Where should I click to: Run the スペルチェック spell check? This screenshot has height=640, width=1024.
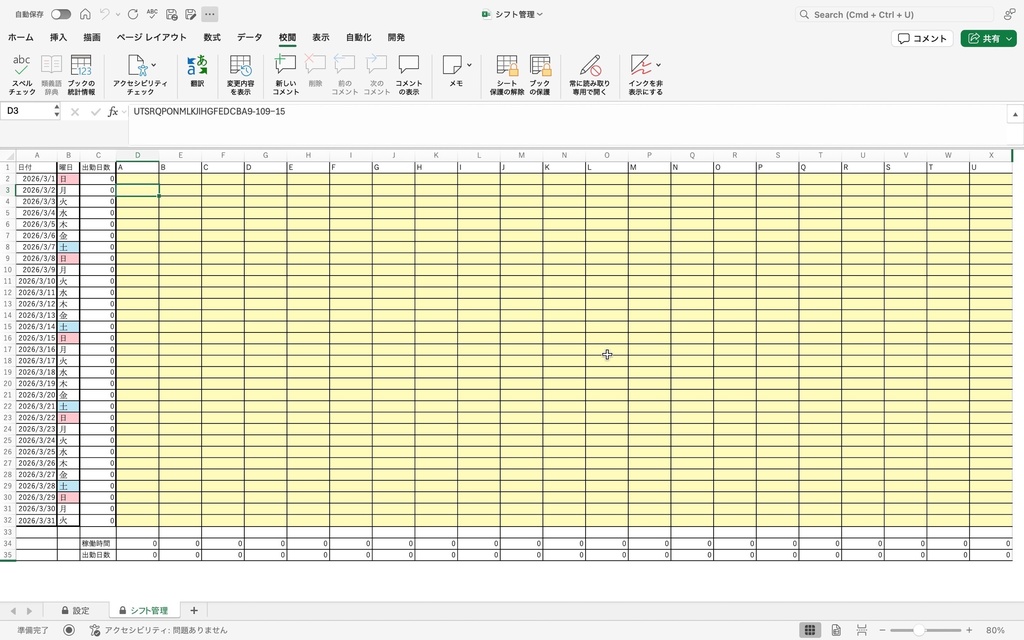[x=22, y=74]
